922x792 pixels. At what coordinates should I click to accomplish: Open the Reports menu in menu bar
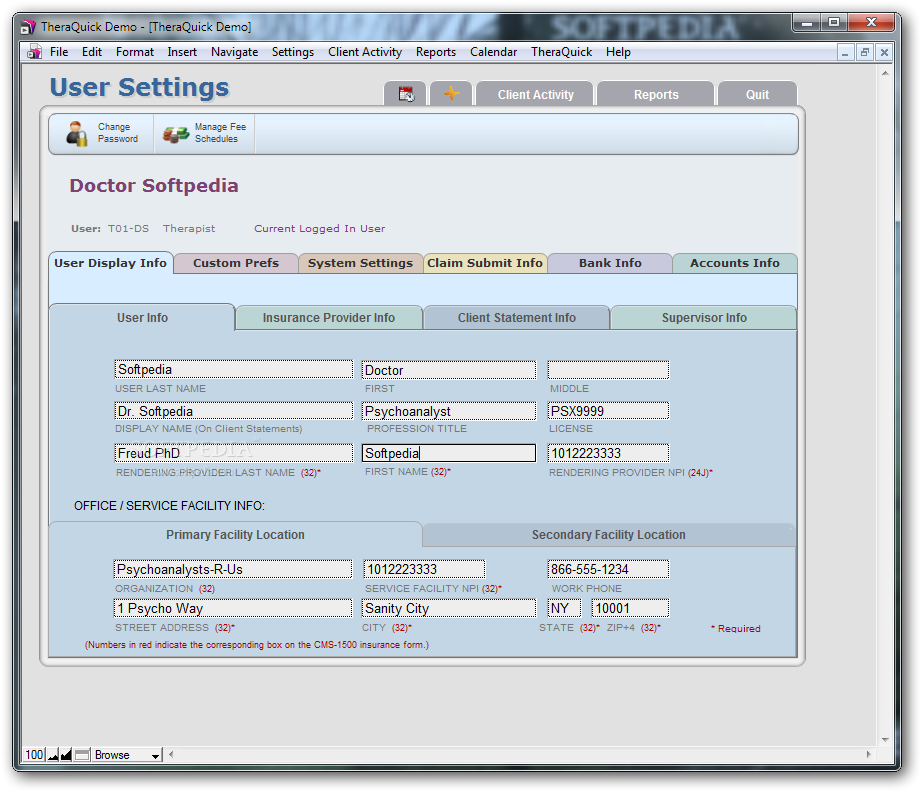coord(436,52)
